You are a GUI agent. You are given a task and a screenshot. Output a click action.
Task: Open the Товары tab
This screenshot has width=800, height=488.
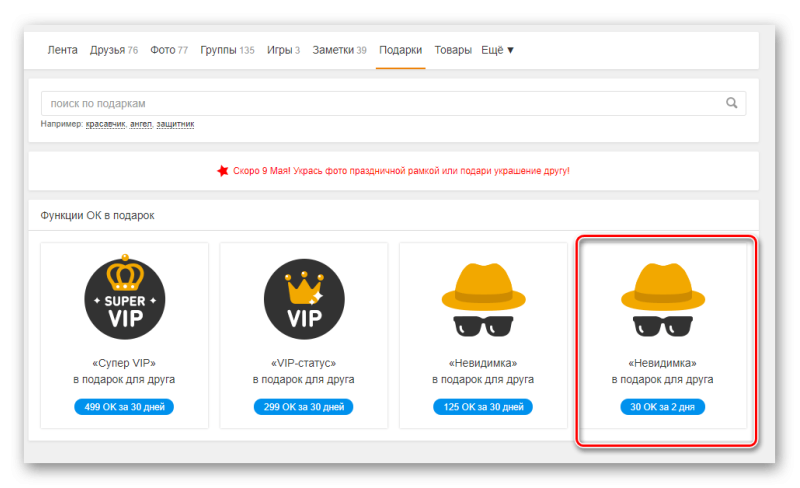(453, 50)
